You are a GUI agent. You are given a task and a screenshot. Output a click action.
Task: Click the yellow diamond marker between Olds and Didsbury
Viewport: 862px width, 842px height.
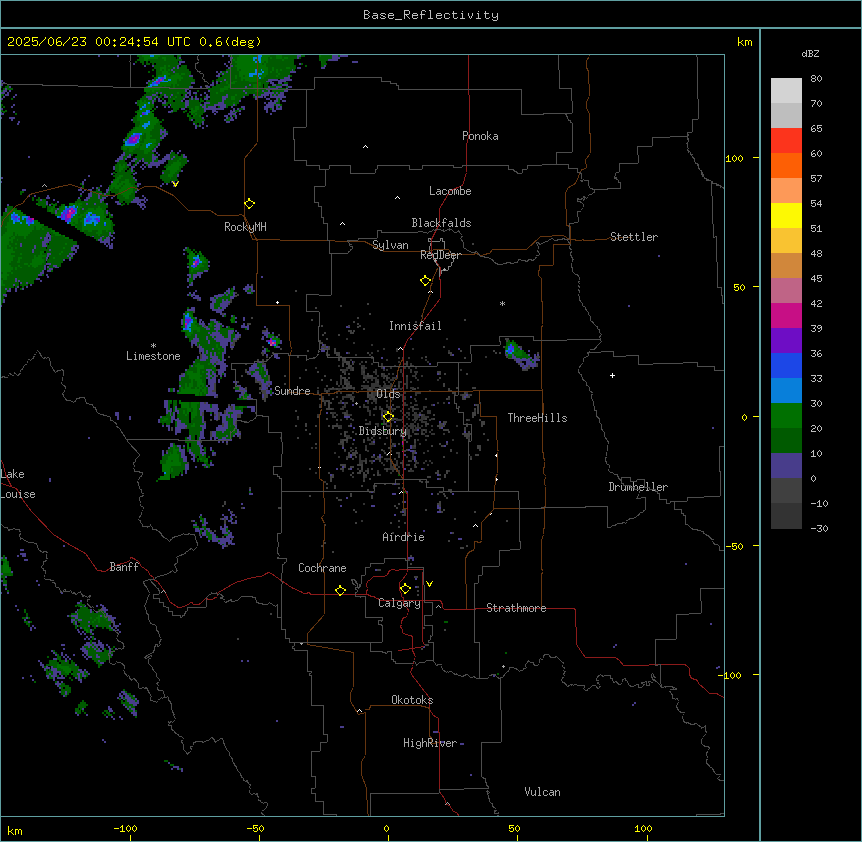388,417
